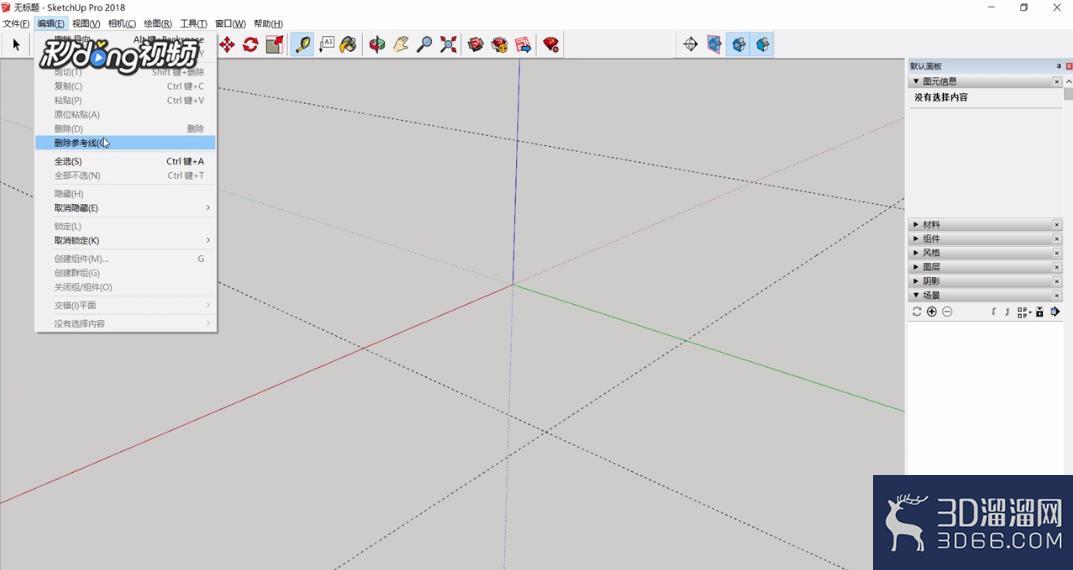Click the Add Scene plus icon
This screenshot has width=1073, height=570.
(x=931, y=311)
